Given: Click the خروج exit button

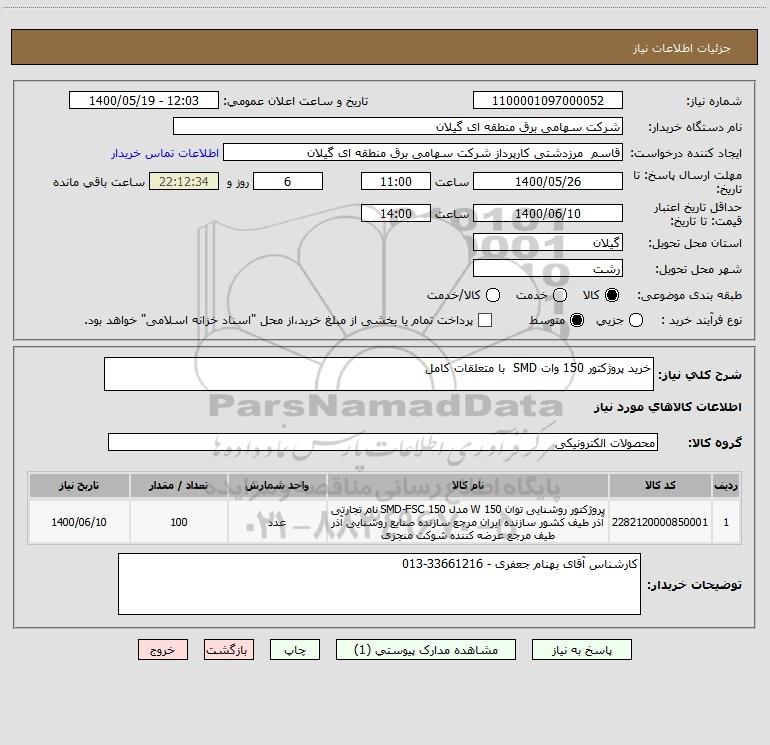Looking at the screenshot, I should [163, 650].
